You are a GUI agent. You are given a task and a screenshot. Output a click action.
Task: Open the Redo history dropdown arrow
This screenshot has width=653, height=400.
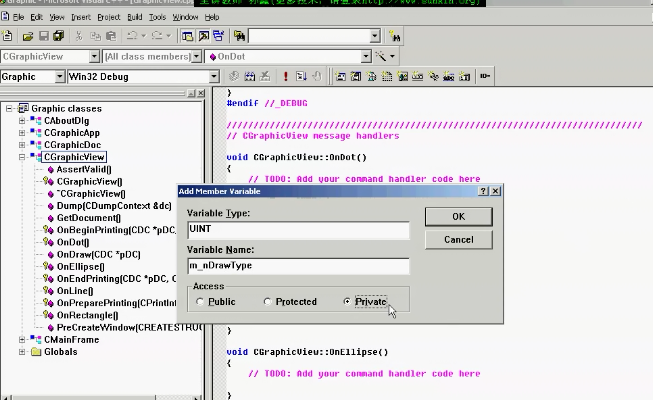pyautogui.click(x=169, y=36)
